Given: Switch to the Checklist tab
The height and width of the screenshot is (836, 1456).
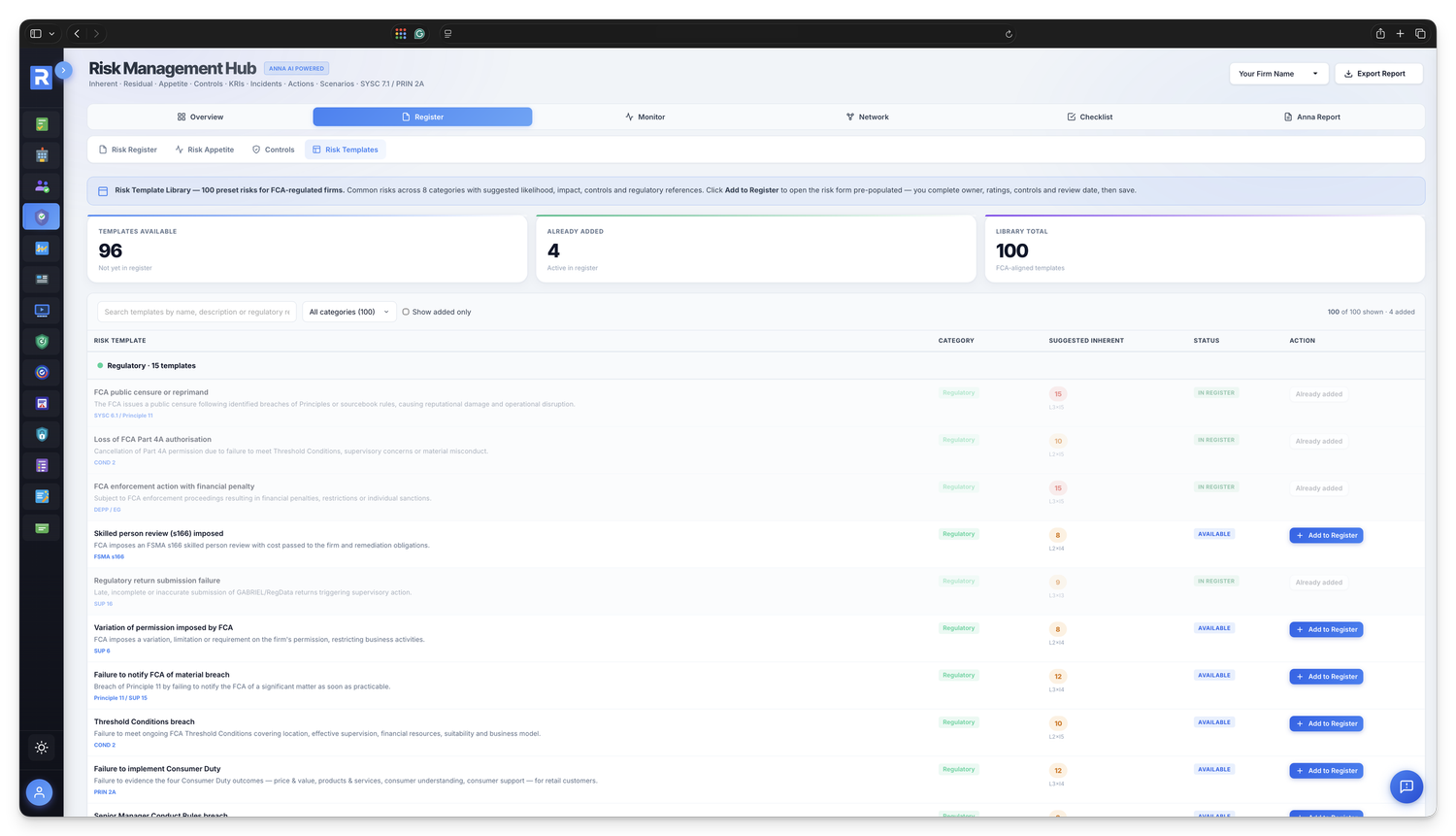Looking at the screenshot, I should pyautogui.click(x=1089, y=117).
